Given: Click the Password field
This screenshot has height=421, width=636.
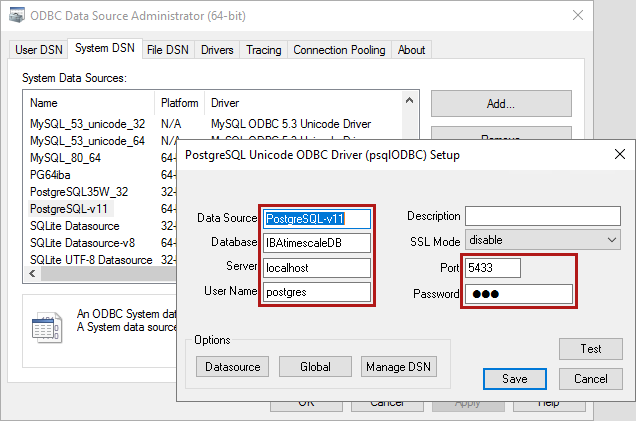Looking at the screenshot, I should [x=519, y=294].
